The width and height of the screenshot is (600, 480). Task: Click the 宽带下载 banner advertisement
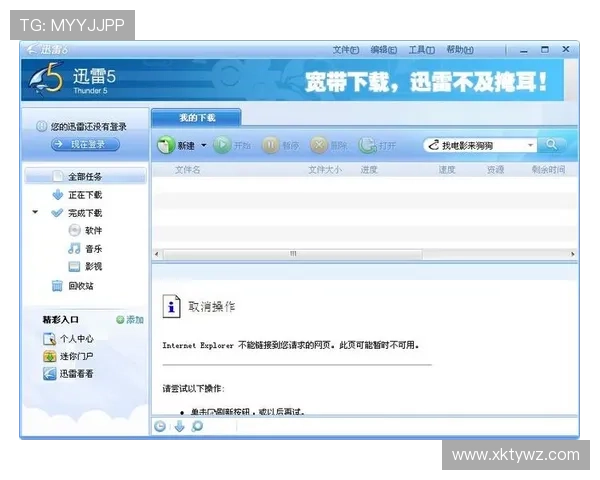[426, 82]
